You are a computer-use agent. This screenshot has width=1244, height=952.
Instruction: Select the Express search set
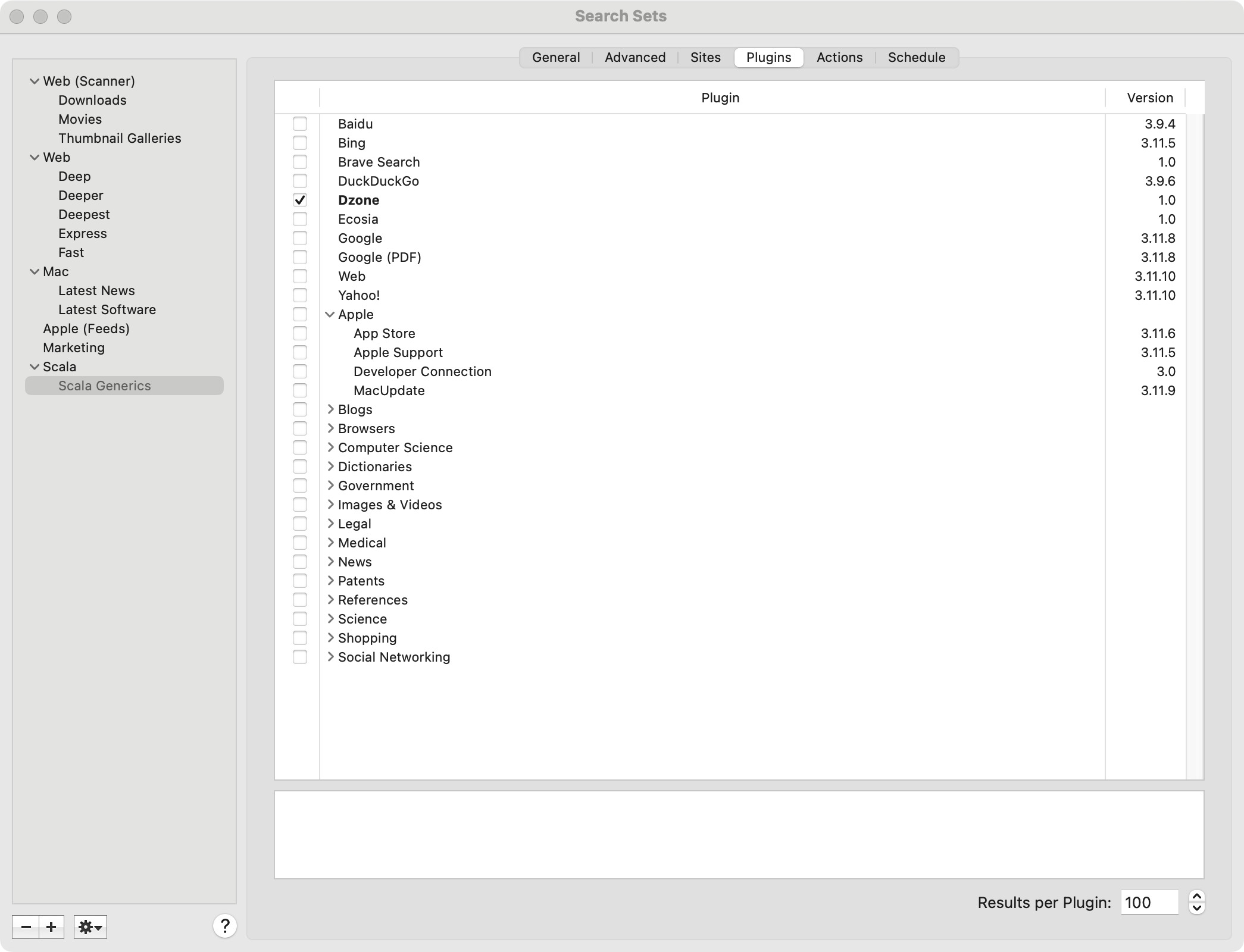[x=83, y=234]
